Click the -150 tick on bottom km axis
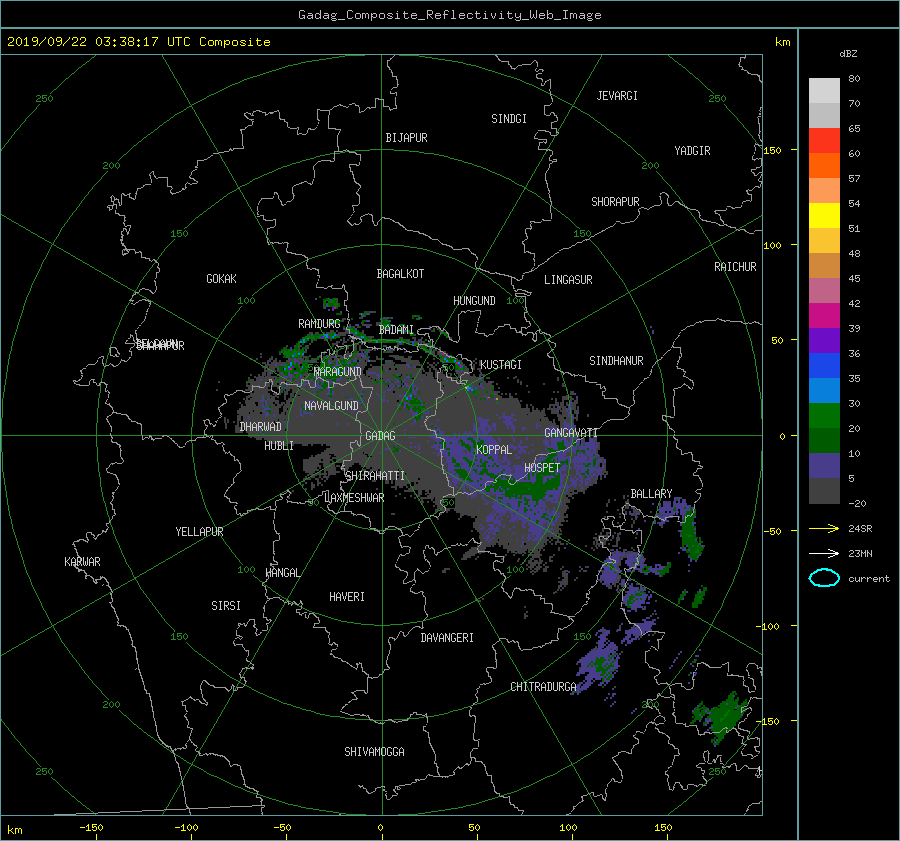Screen dimensions: 900x841 91,827
